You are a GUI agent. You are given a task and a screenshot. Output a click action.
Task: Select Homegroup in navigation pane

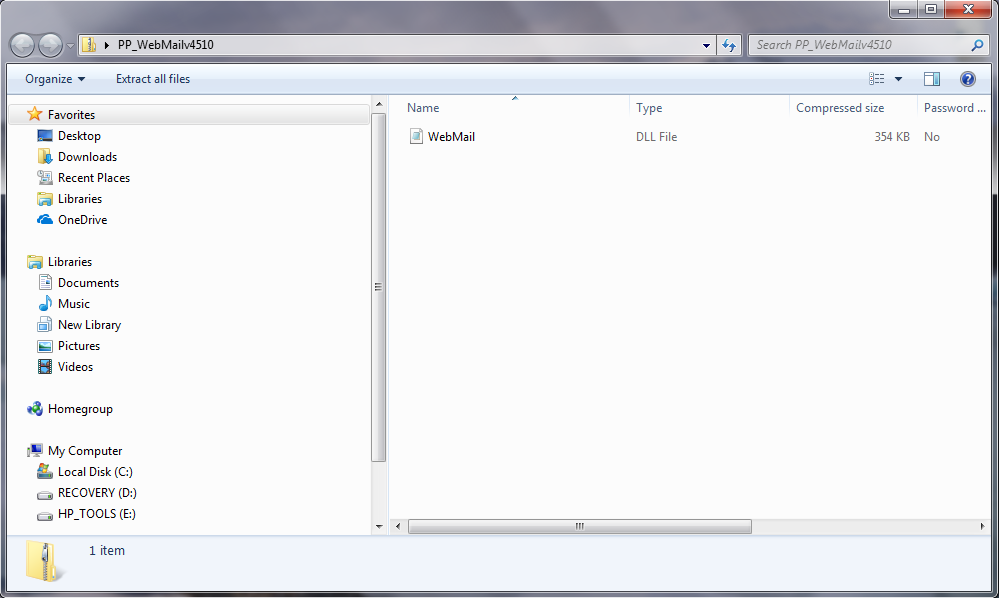pyautogui.click(x=80, y=409)
